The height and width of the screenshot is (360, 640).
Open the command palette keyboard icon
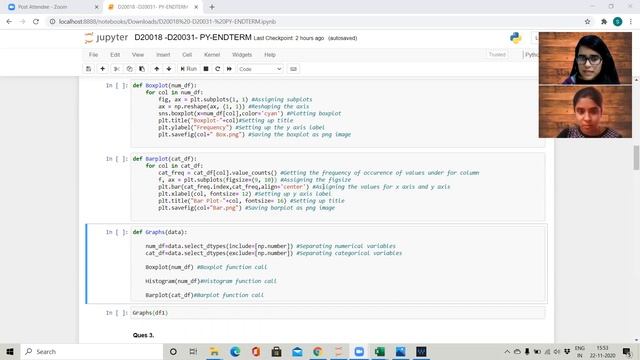tap(293, 69)
